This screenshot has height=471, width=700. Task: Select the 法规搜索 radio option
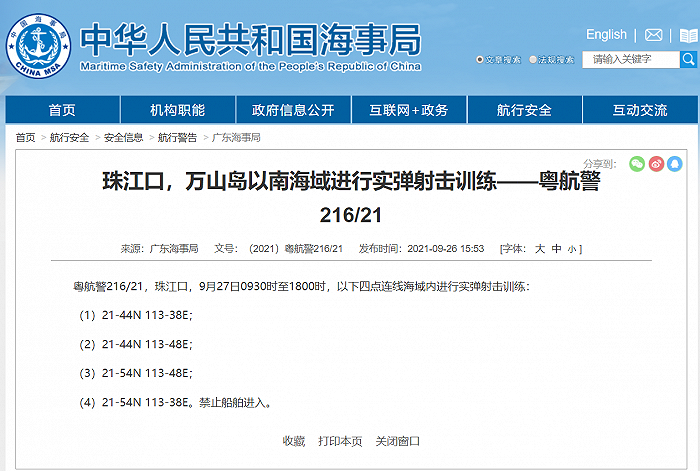coord(533,59)
